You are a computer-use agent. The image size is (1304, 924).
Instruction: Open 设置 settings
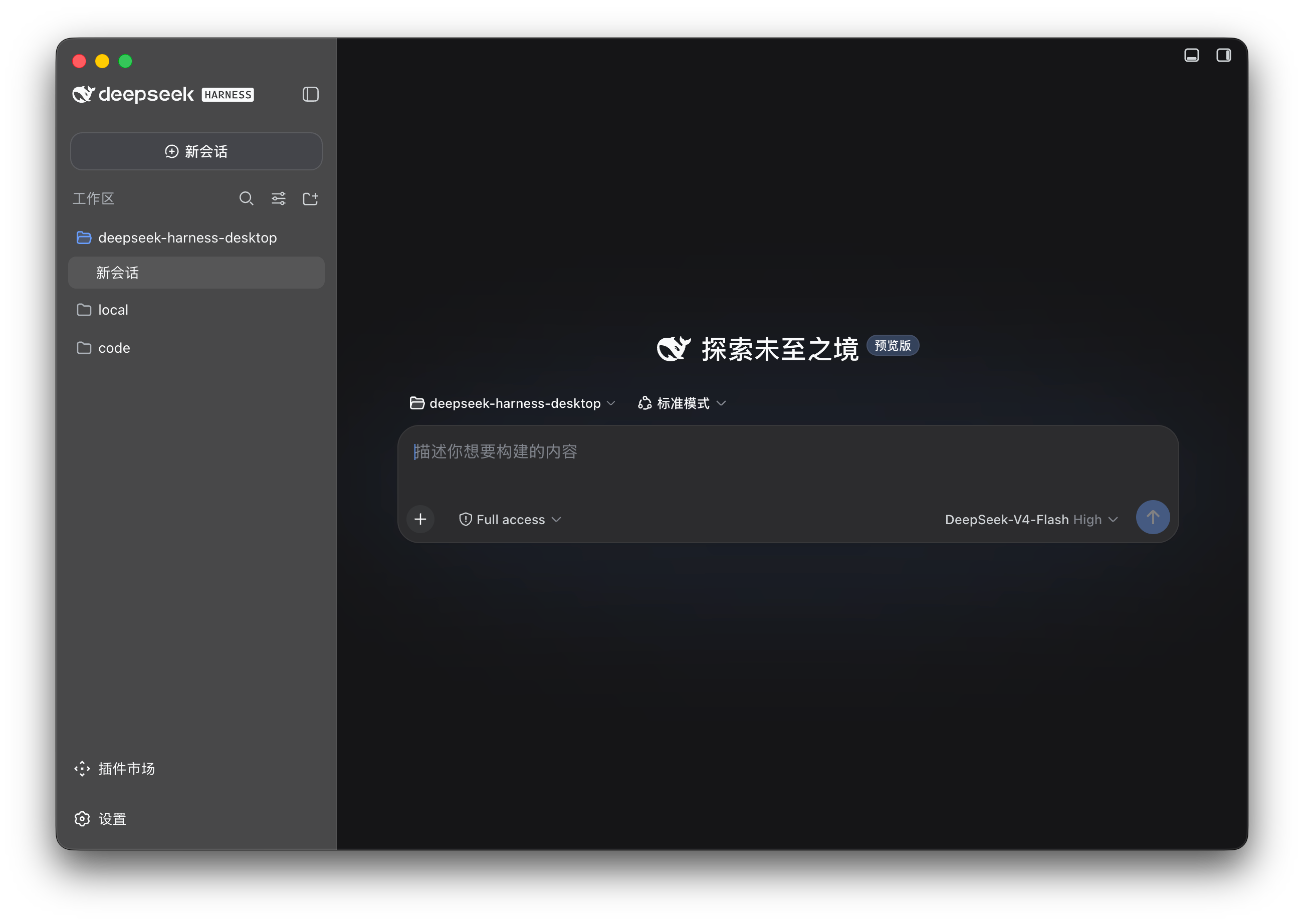coord(100,819)
